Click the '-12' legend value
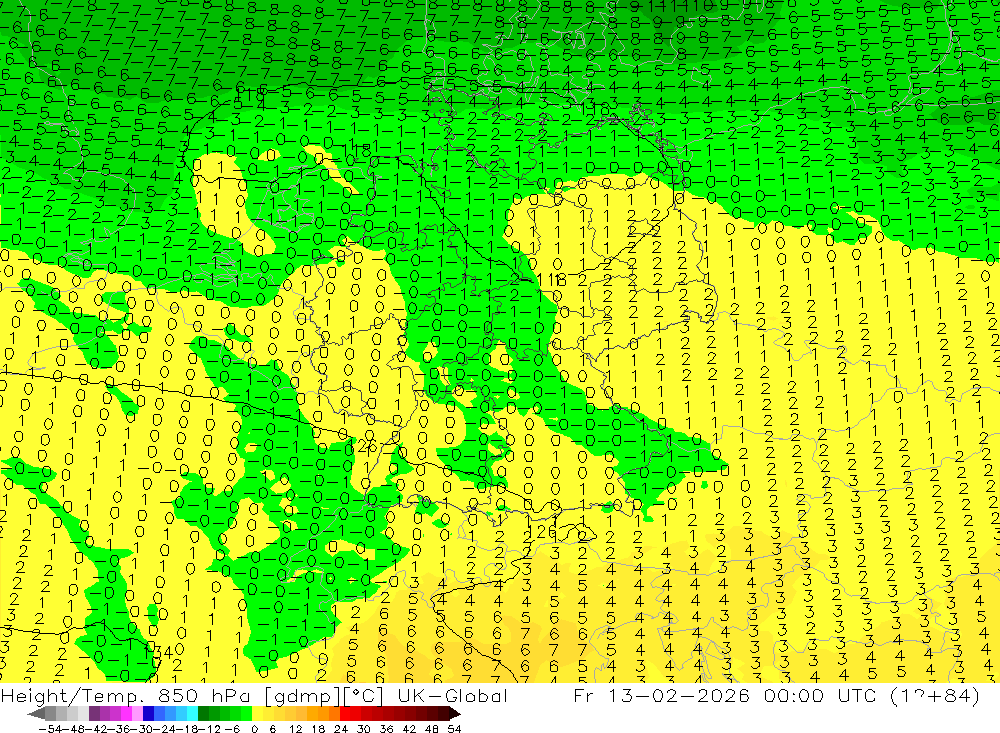 click(209, 729)
